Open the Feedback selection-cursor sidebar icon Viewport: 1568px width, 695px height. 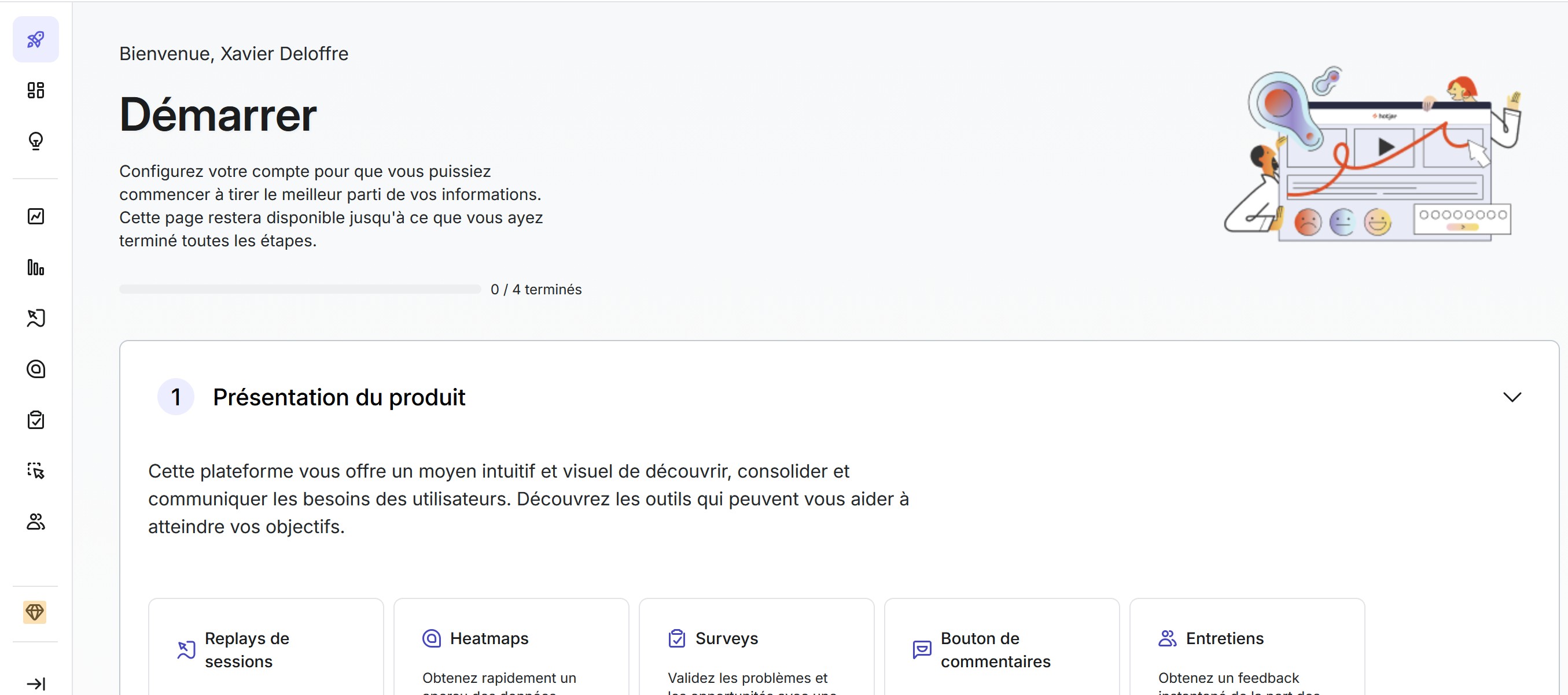(35, 471)
